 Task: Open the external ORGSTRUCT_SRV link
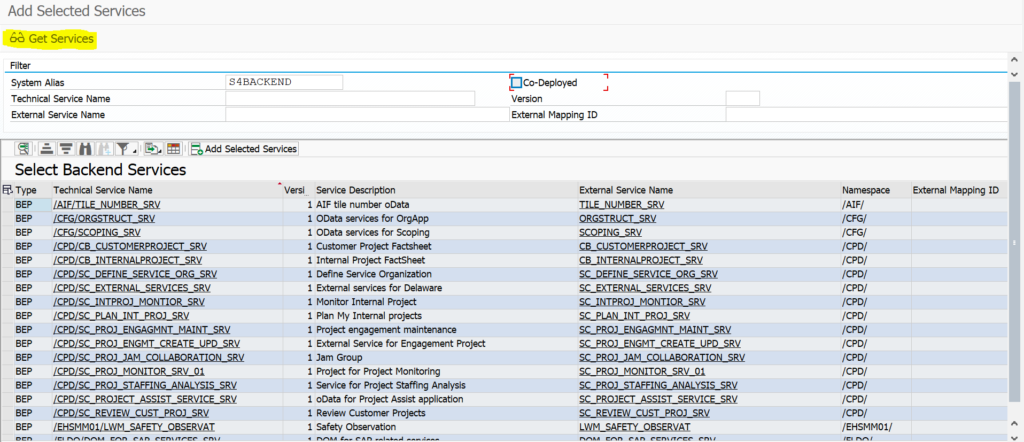coord(618,218)
